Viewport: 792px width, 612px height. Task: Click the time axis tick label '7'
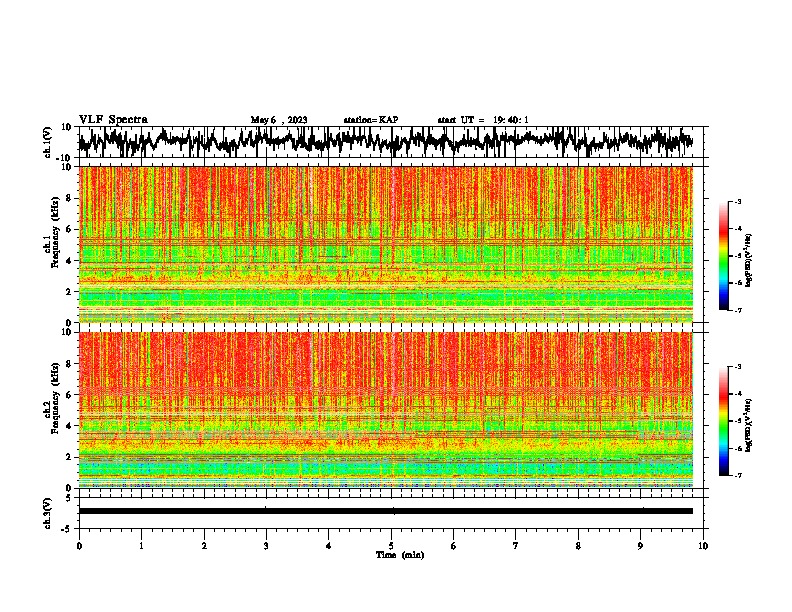516,546
